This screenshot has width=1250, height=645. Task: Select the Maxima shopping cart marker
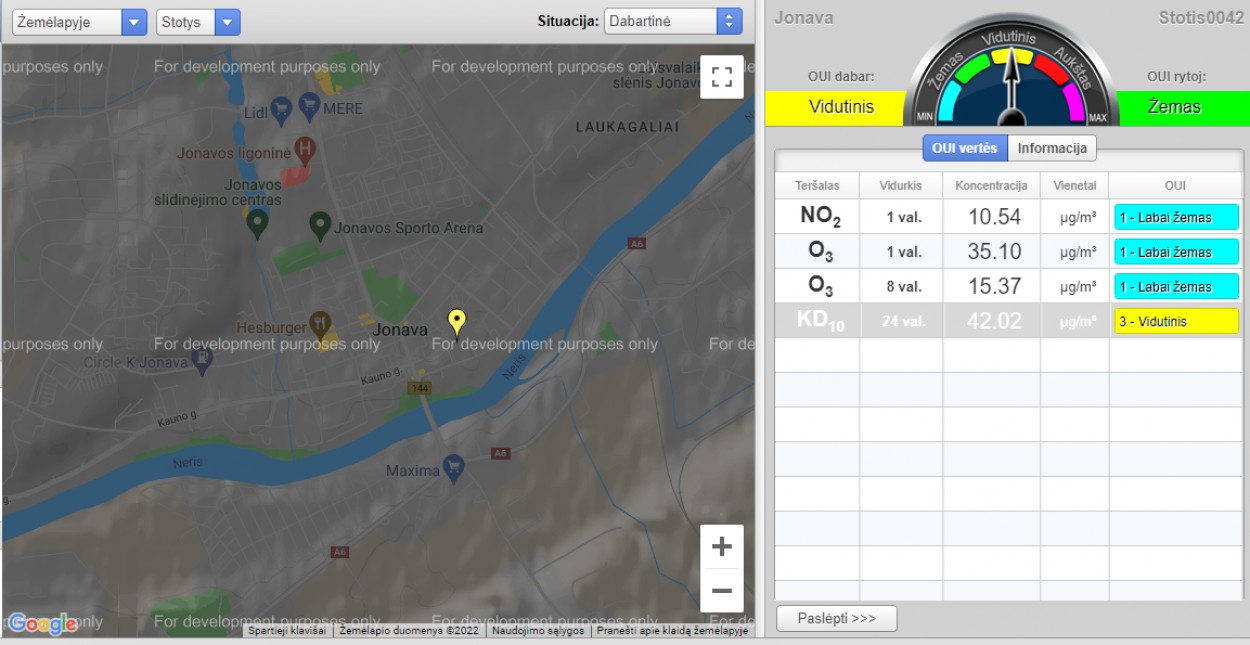454,468
